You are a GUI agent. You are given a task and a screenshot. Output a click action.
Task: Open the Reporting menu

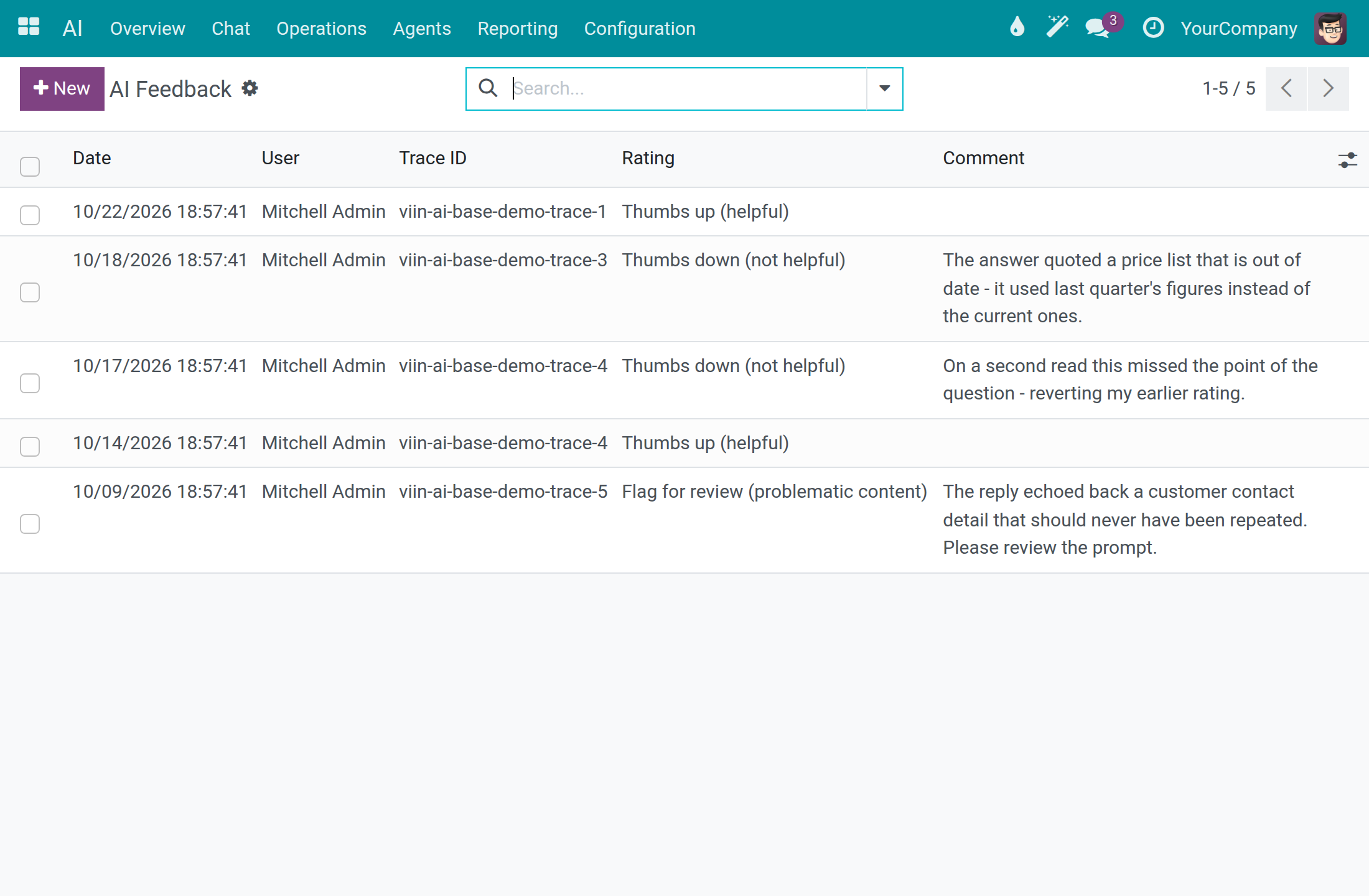click(x=517, y=28)
